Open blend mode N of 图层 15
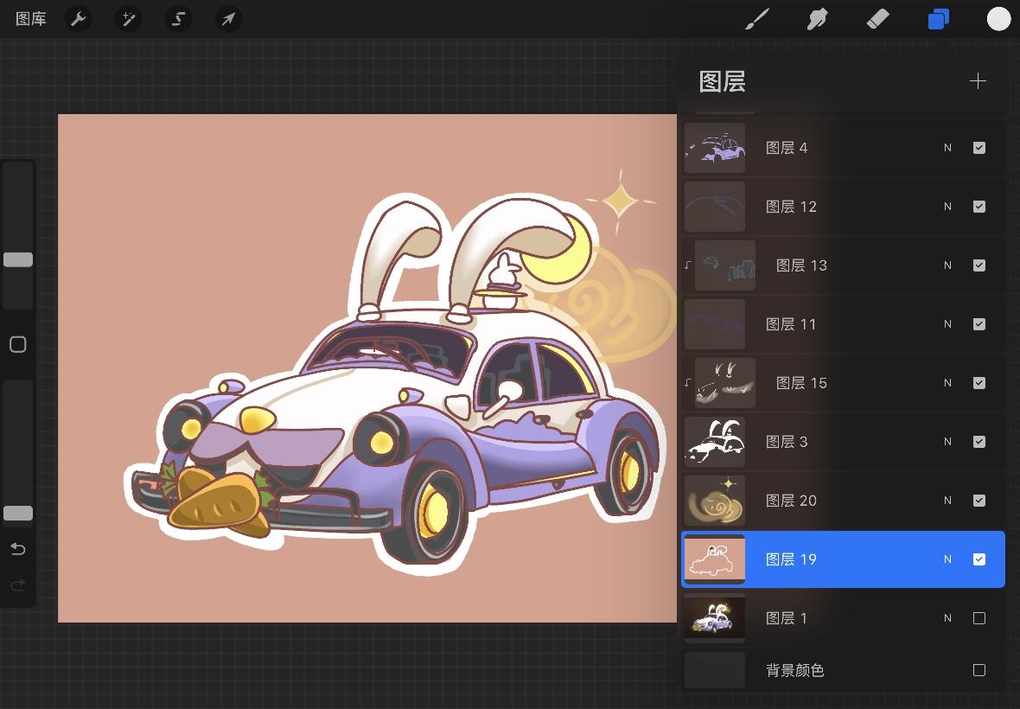1020x709 pixels. (948, 383)
